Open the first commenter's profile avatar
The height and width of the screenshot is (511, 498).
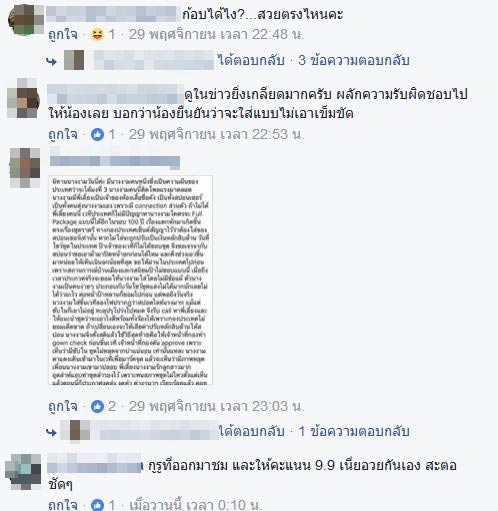click(x=26, y=19)
